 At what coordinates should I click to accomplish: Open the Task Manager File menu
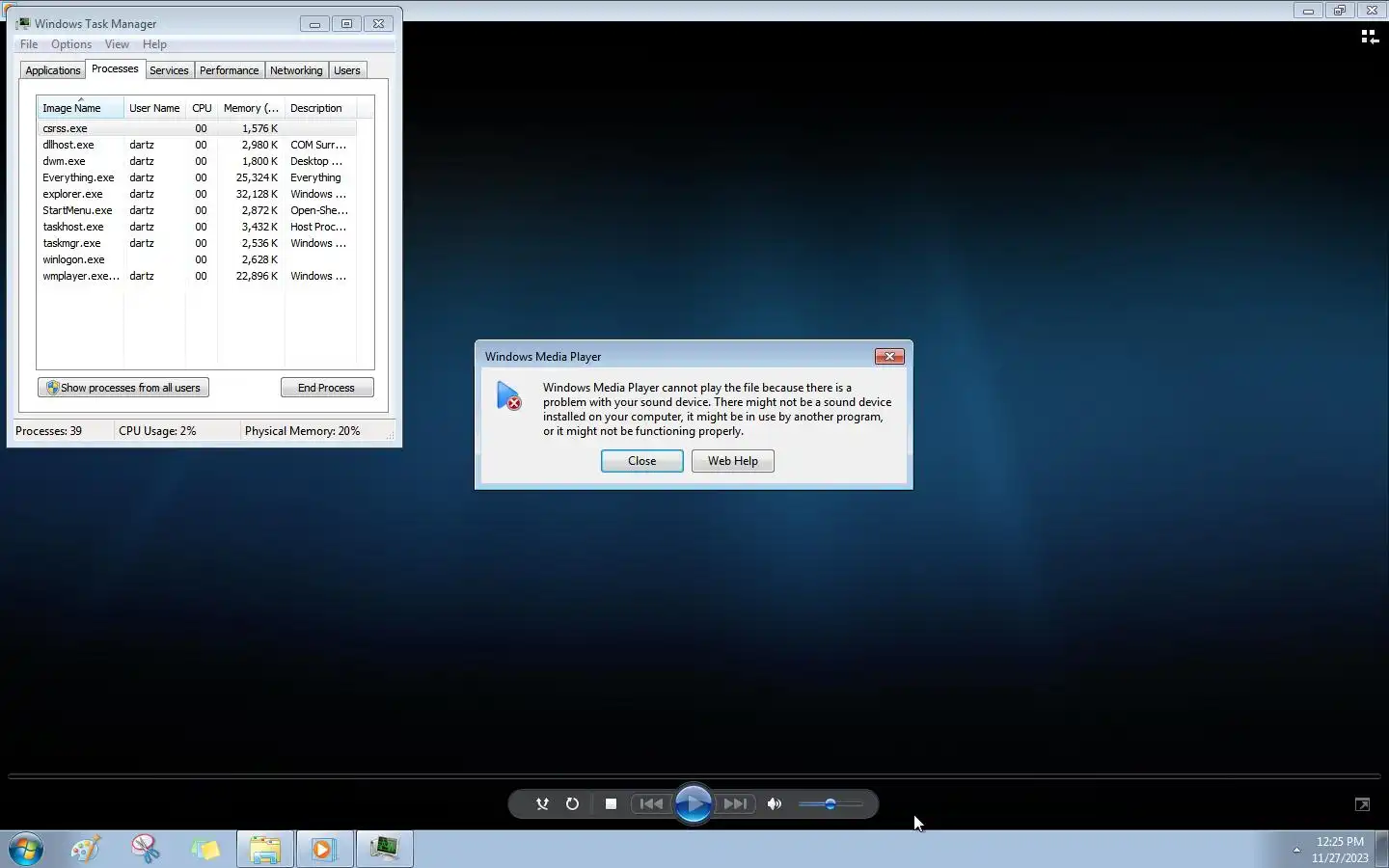[29, 44]
